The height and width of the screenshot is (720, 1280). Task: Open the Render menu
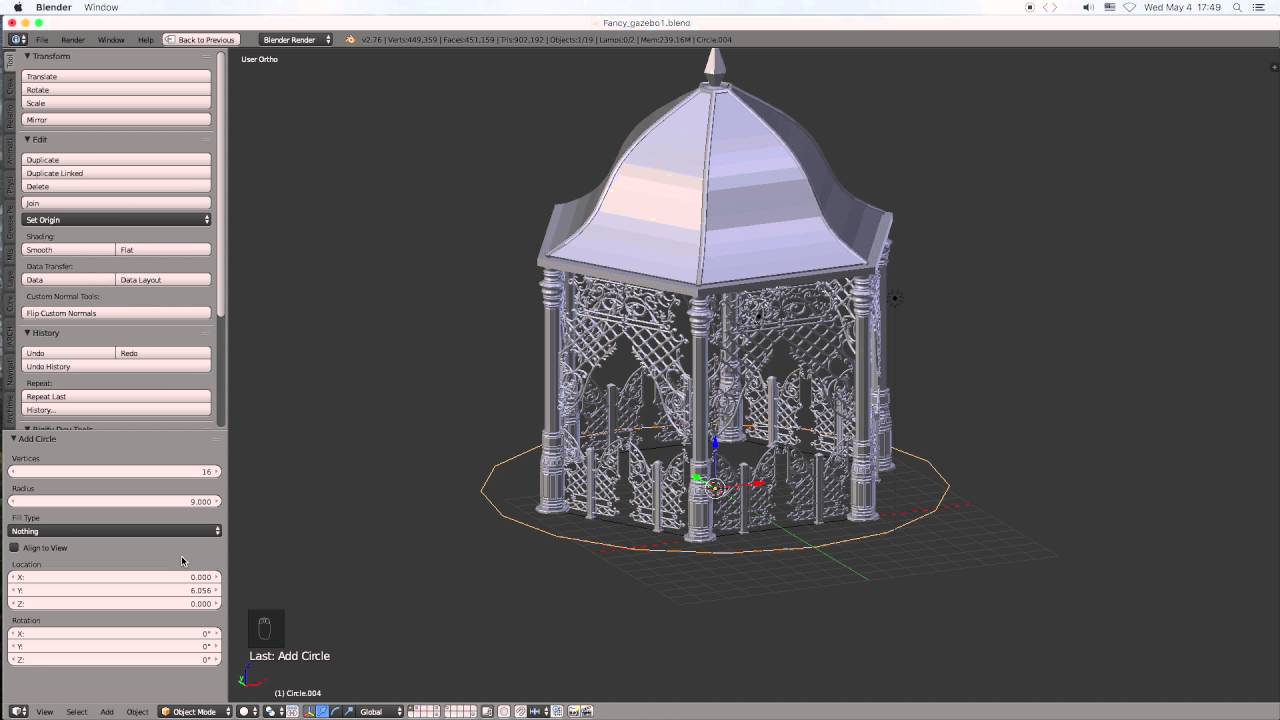point(73,40)
